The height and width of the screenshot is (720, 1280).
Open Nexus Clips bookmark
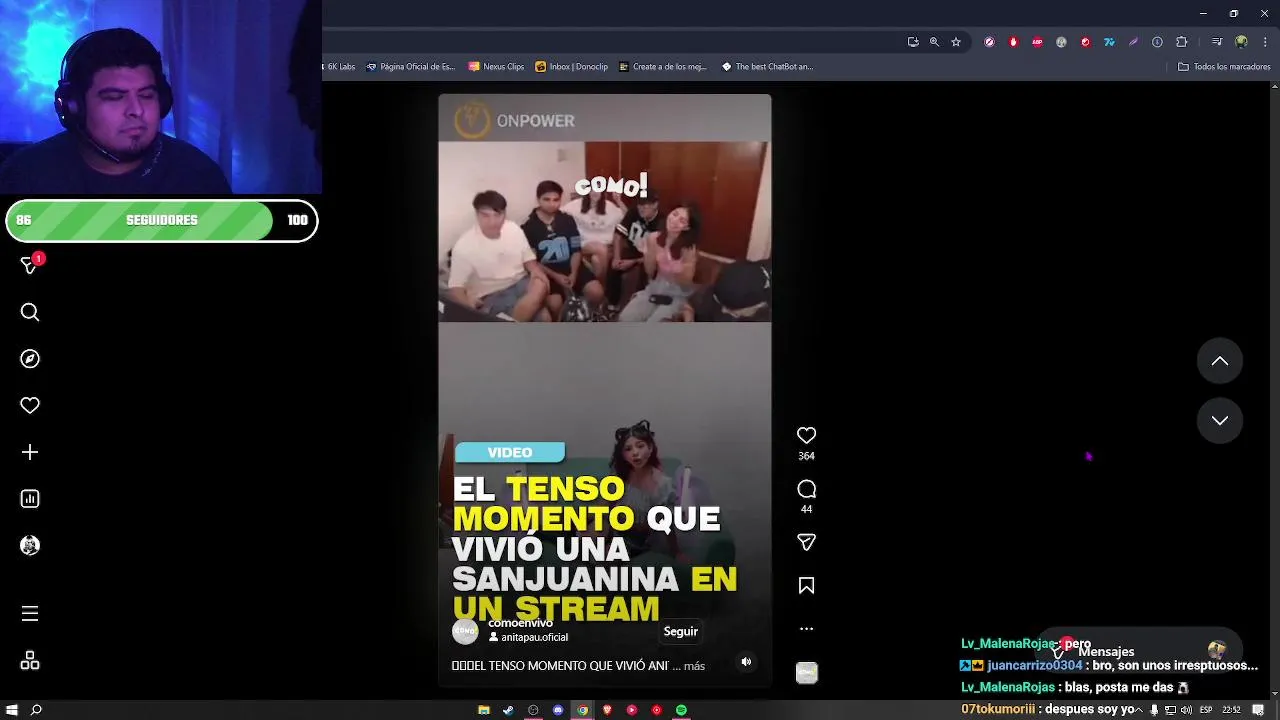pyautogui.click(x=496, y=67)
